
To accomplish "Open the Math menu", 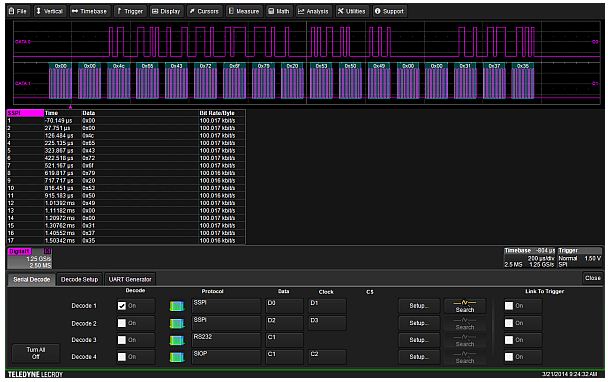I will (279, 11).
